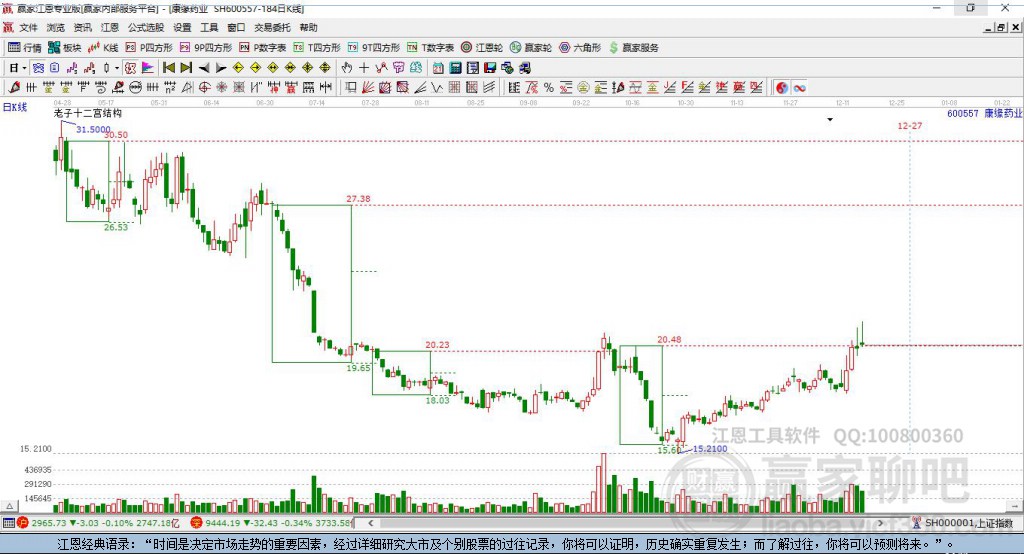The height and width of the screenshot is (554, 1024).
Task: Select the hand pan tool
Action: click(x=347, y=67)
